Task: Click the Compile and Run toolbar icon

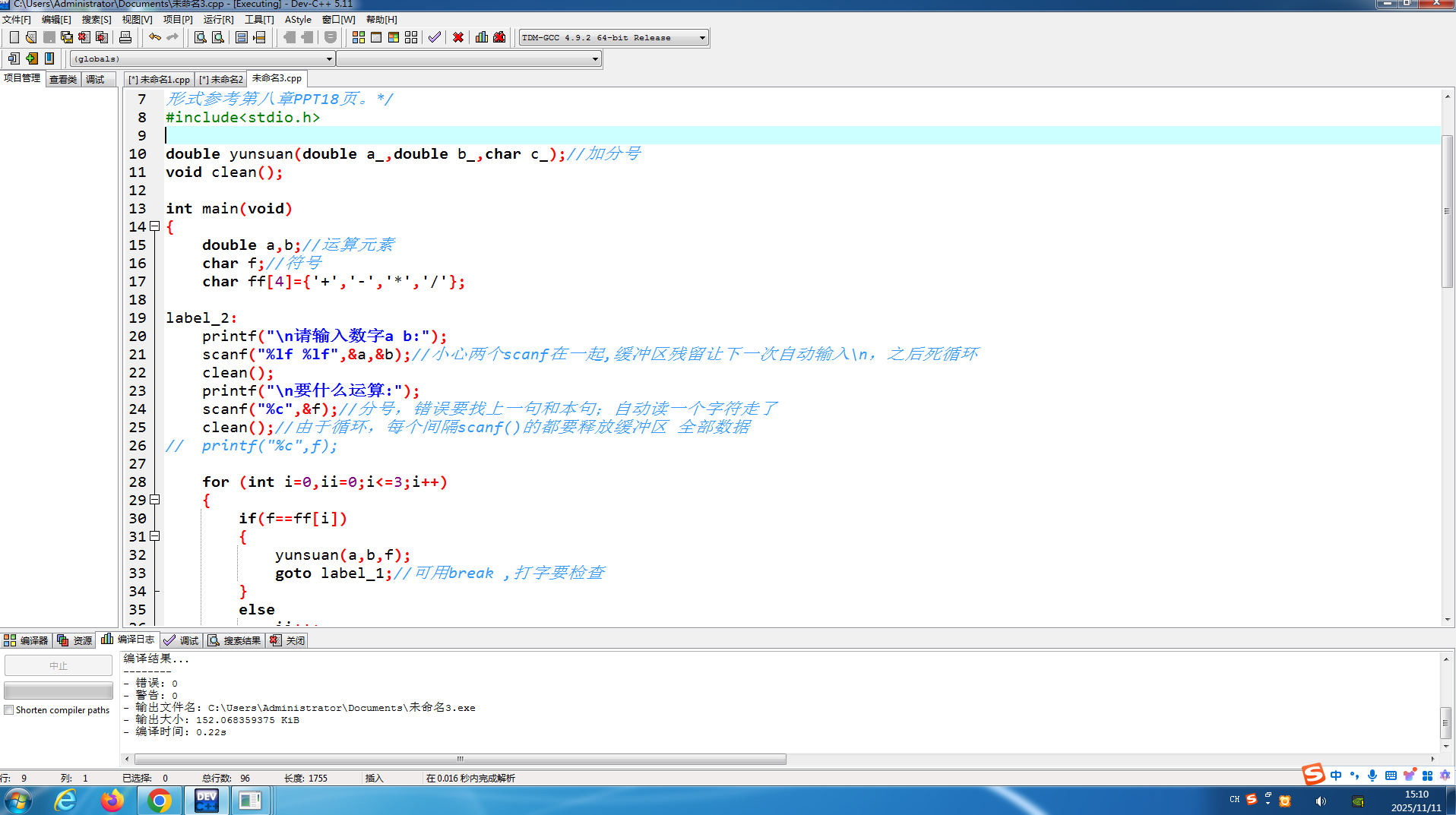Action: point(394,37)
